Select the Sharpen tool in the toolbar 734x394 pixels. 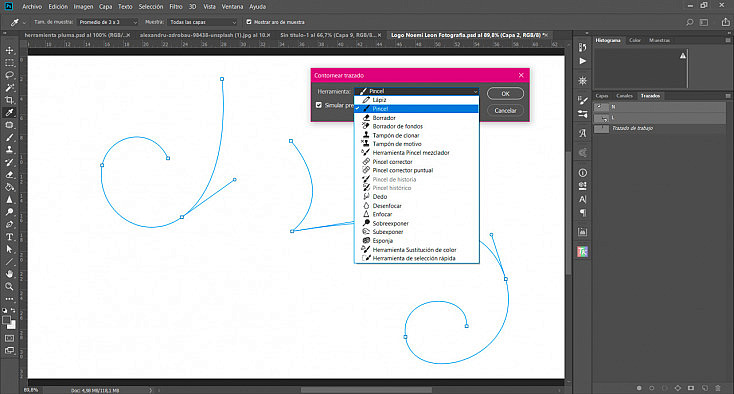pos(9,200)
